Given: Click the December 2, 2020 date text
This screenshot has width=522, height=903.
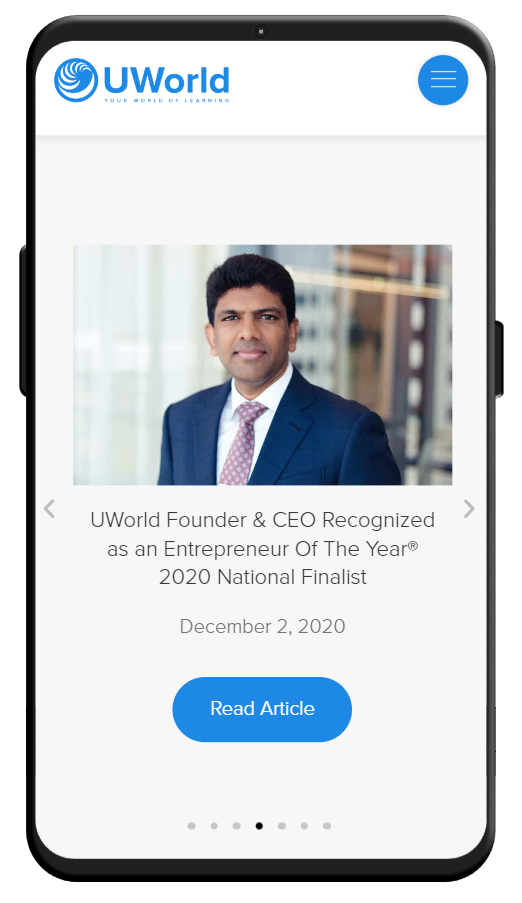Looking at the screenshot, I should pyautogui.click(x=263, y=626).
